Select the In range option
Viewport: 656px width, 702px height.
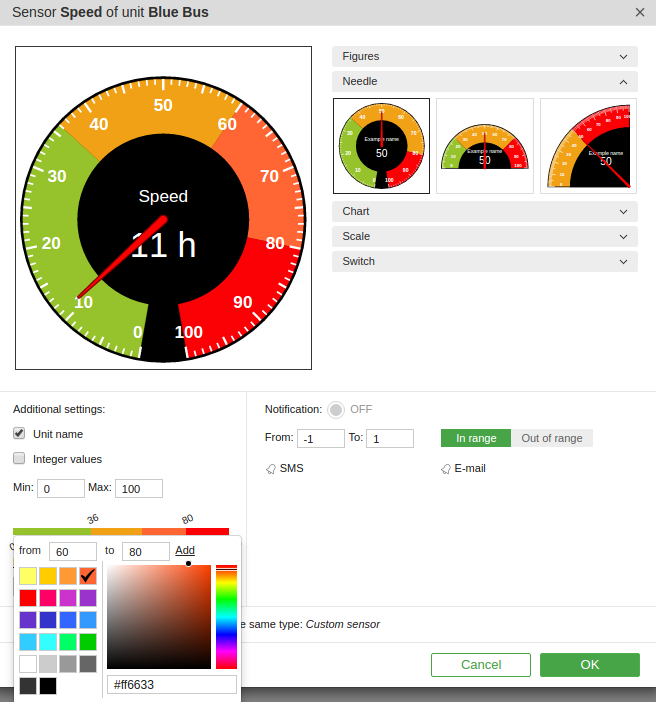pyautogui.click(x=476, y=438)
